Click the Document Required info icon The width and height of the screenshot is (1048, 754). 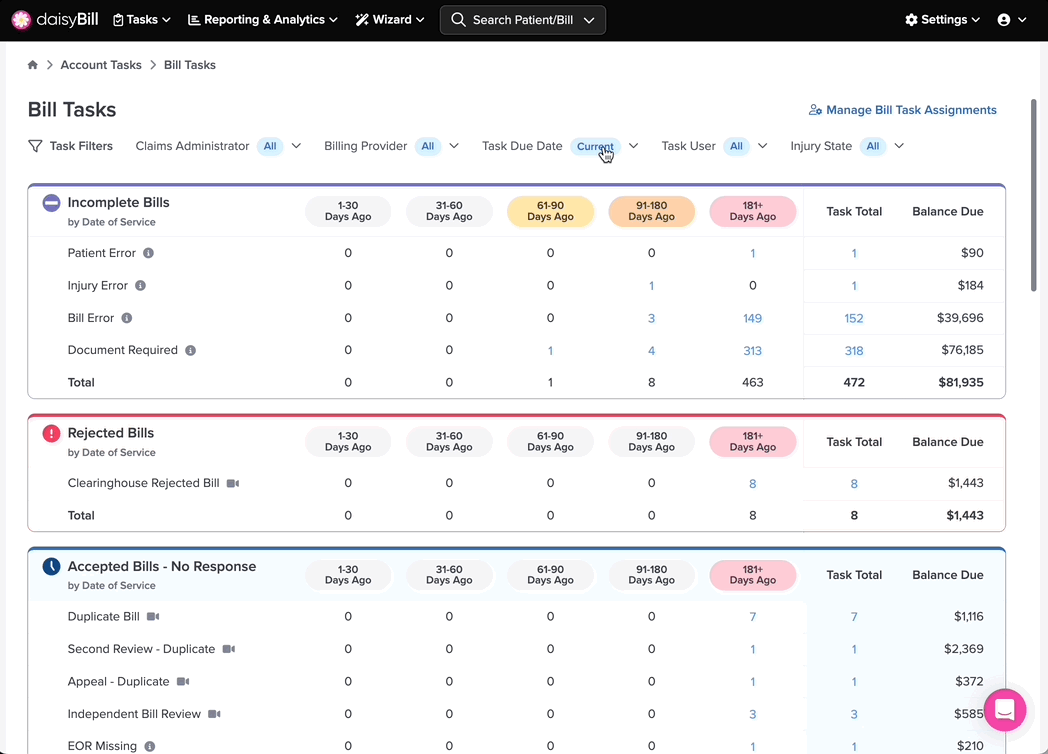tap(190, 350)
